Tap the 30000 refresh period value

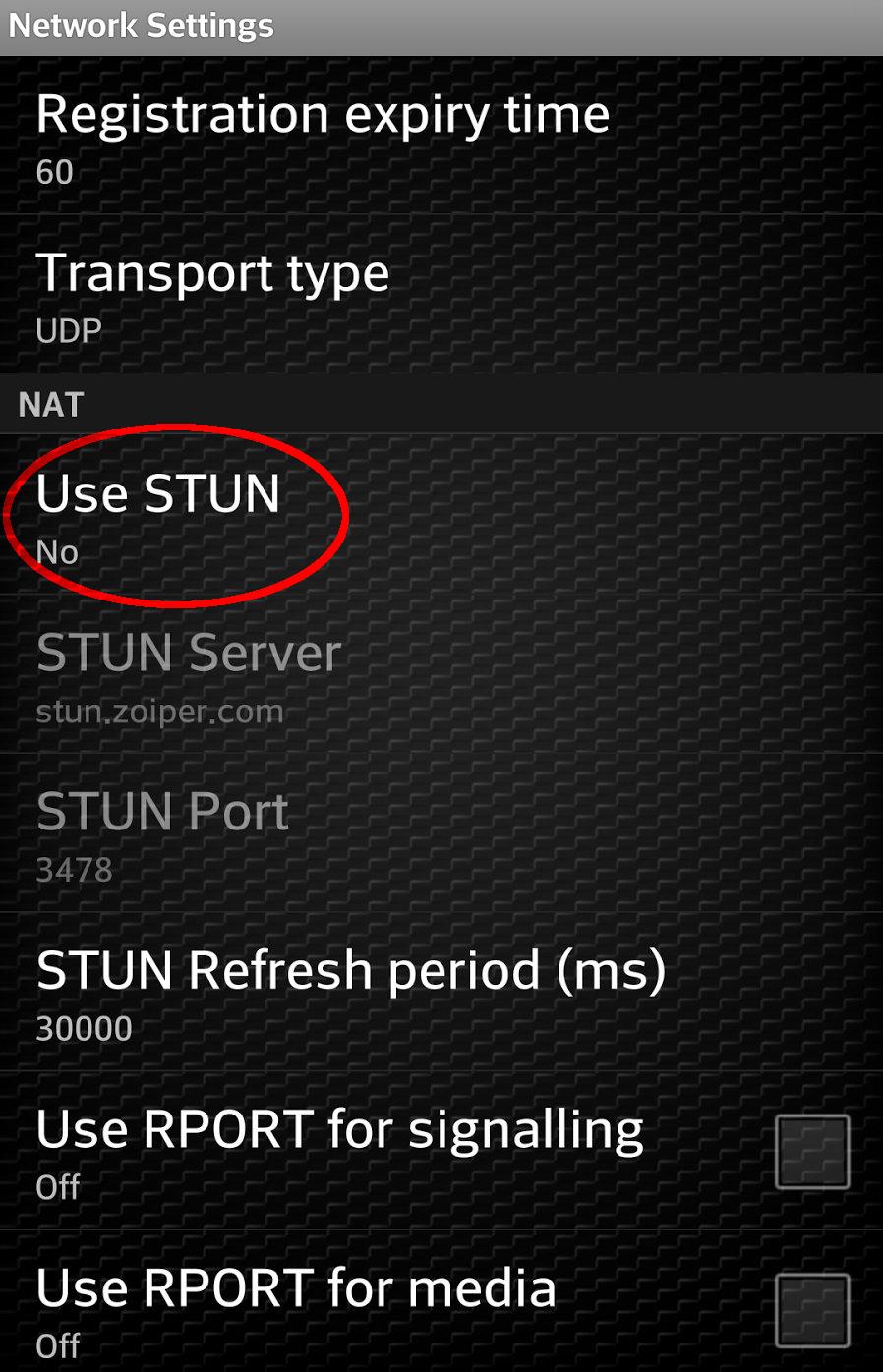click(x=85, y=1029)
